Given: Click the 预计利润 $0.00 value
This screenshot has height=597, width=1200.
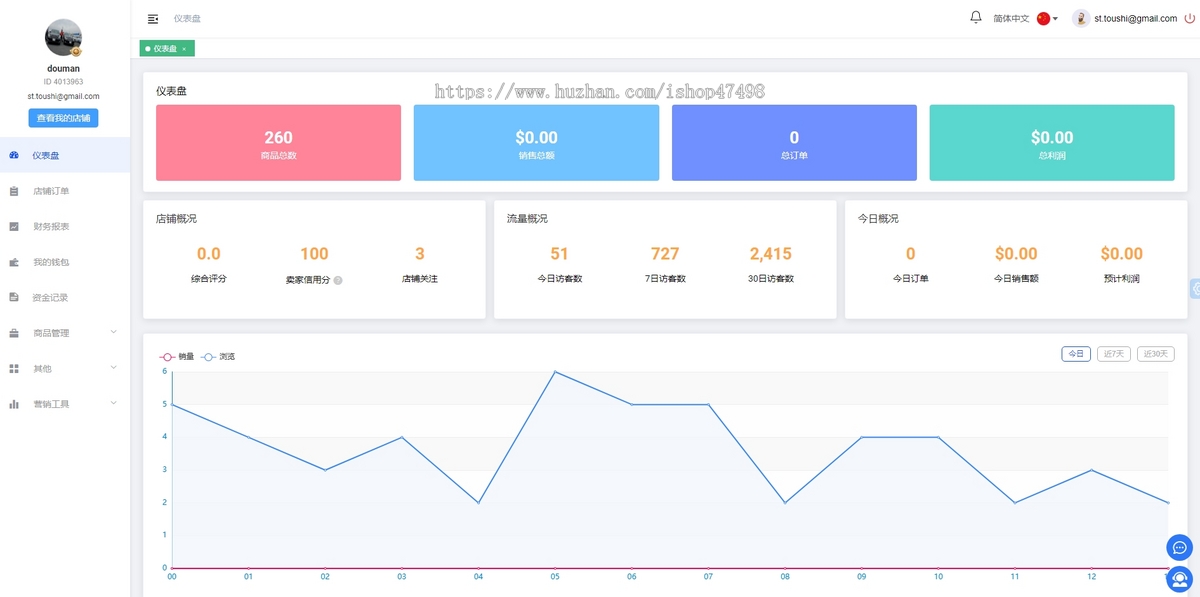Looking at the screenshot, I should tap(1121, 254).
